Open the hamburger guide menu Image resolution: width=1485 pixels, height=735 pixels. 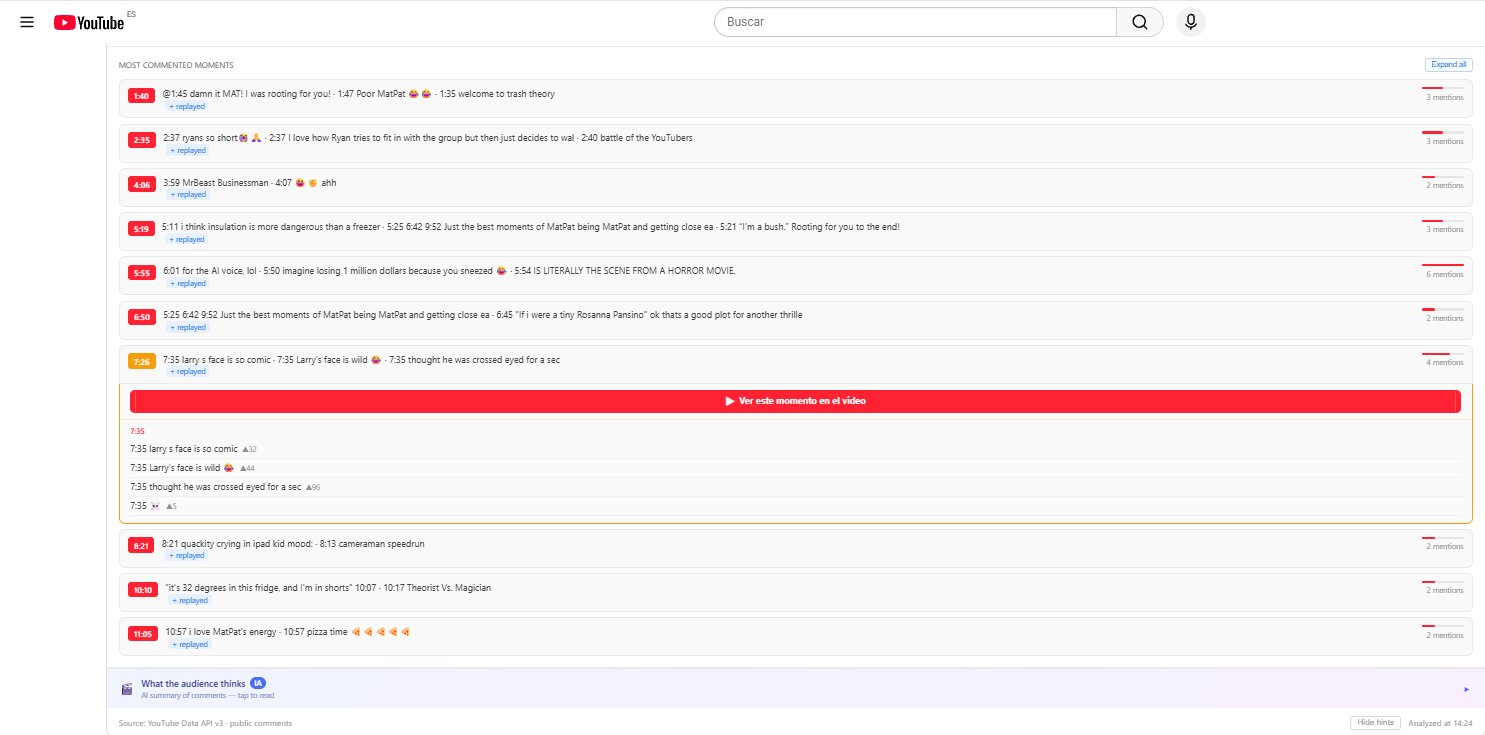(x=27, y=22)
